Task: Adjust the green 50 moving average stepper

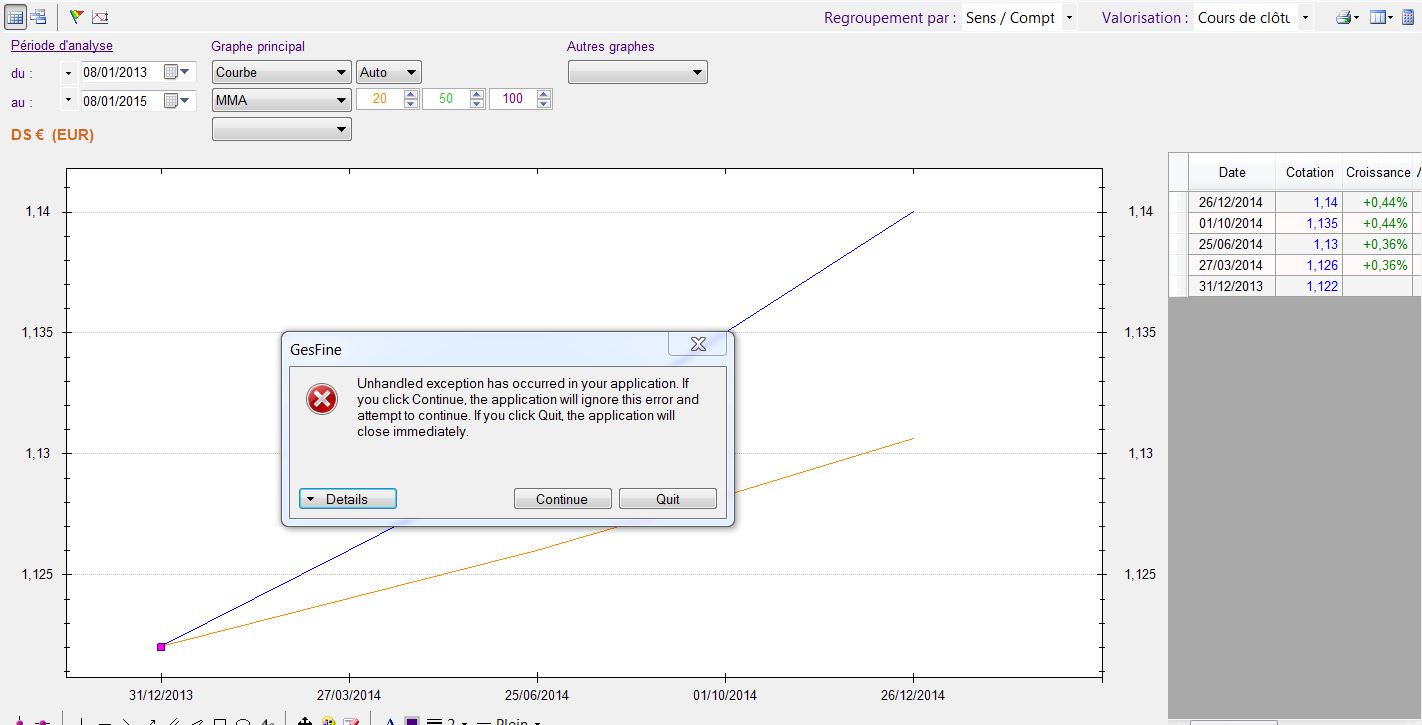Action: [x=477, y=99]
